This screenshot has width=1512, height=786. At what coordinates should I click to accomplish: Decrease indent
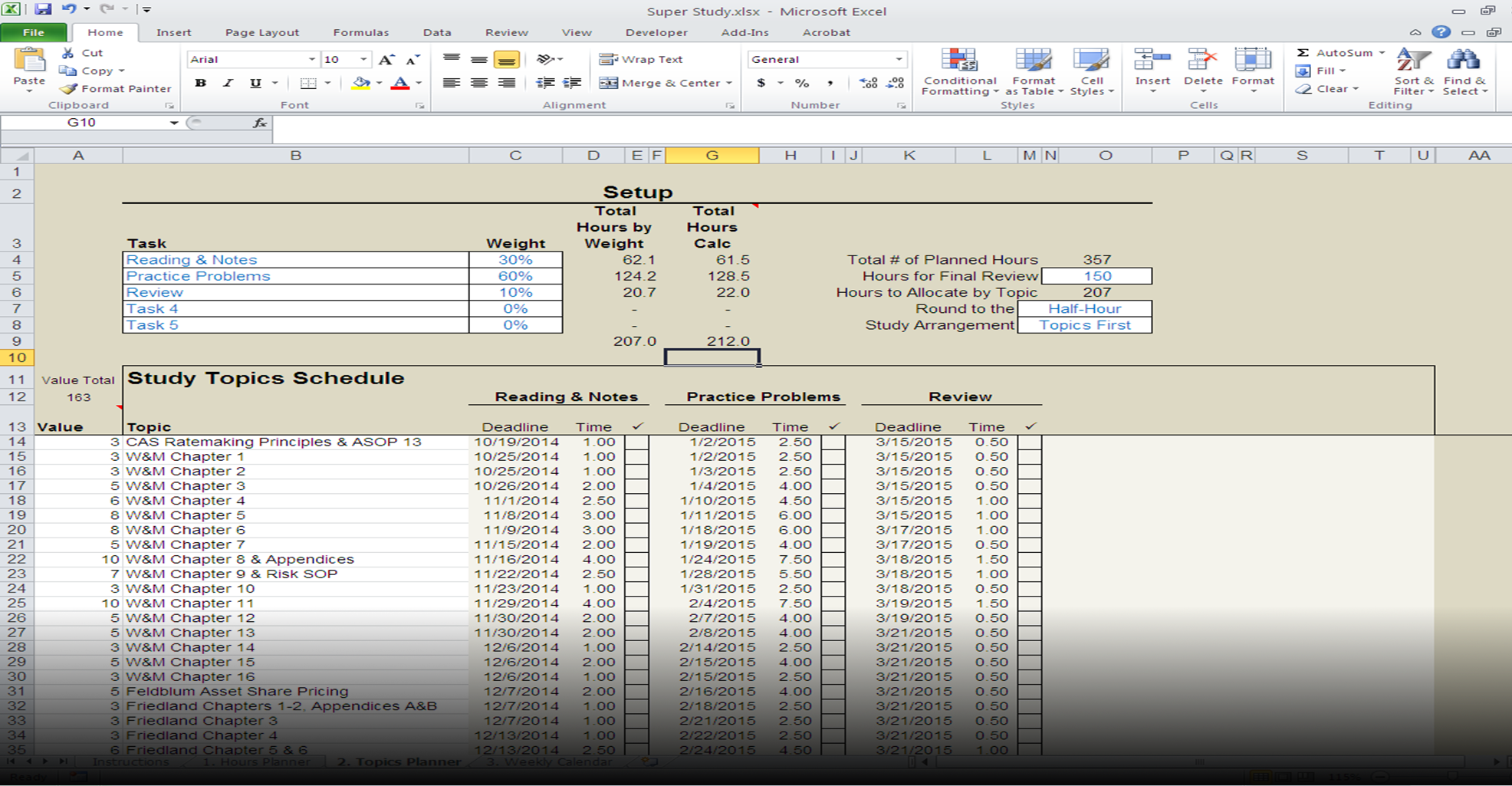545,83
